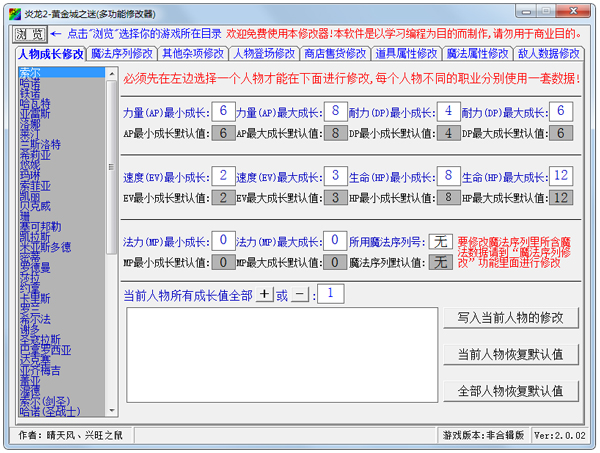The height and width of the screenshot is (453, 600).
Task: Click the 浏览 browse button
Action: point(30,33)
